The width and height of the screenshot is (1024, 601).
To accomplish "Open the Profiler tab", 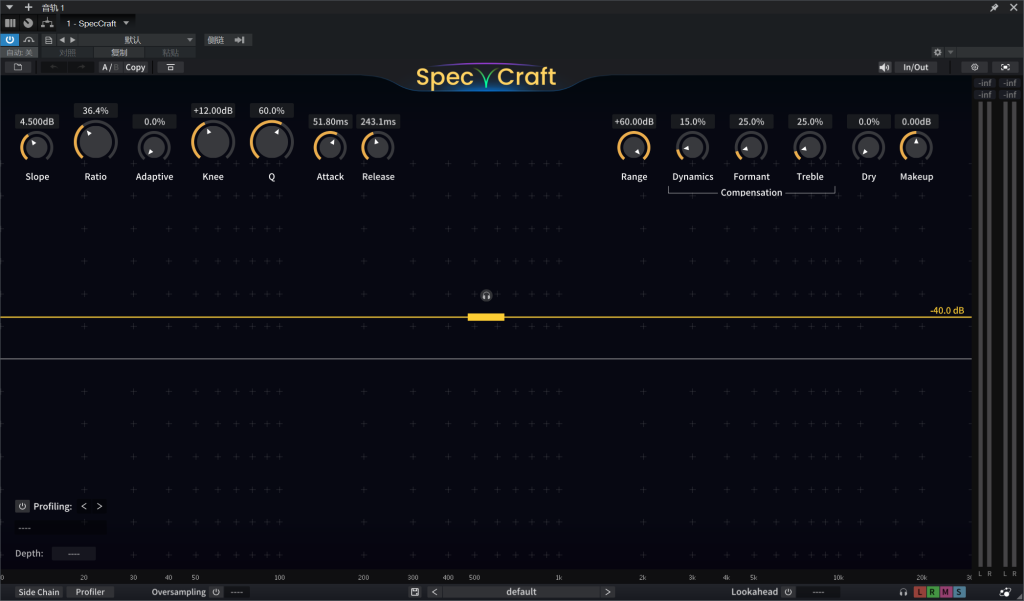I will click(90, 592).
